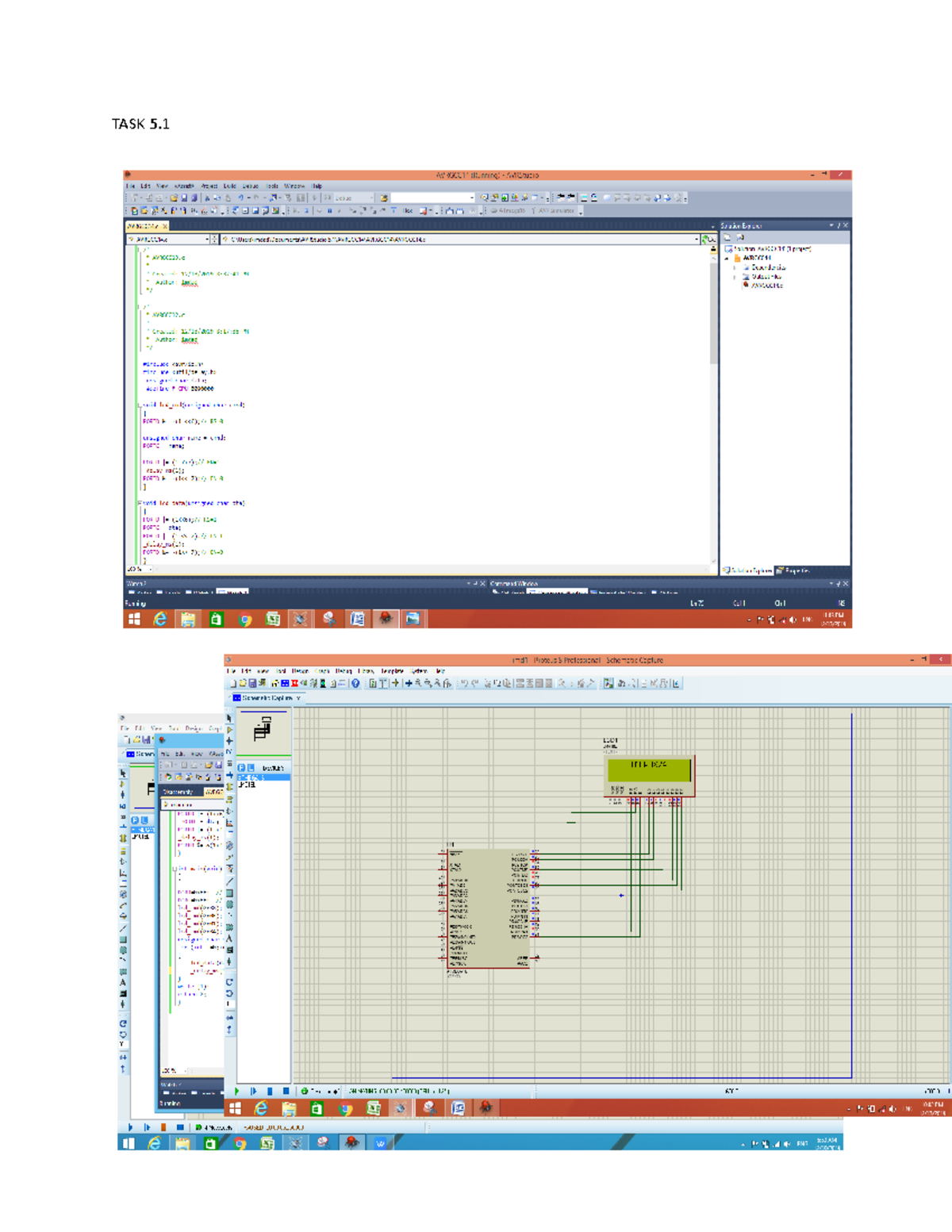Switch to the Schematic Capture tab in Proteus

tap(267, 698)
